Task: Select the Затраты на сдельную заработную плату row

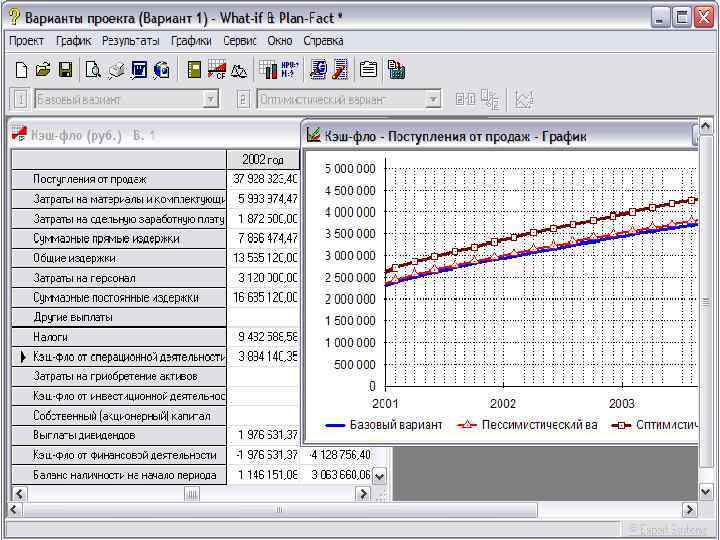Action: pos(119,219)
